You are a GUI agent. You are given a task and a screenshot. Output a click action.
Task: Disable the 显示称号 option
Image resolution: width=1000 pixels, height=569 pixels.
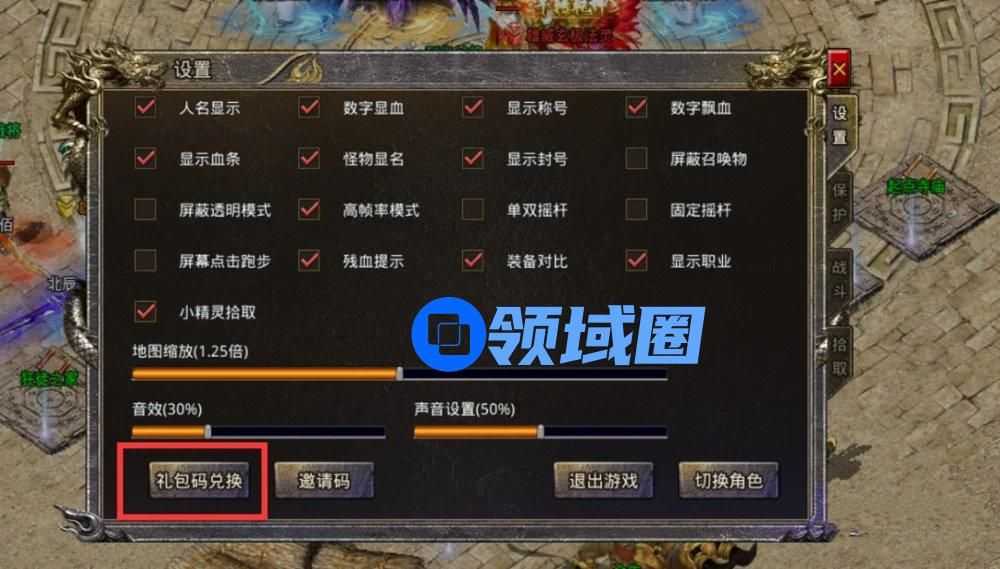(473, 107)
